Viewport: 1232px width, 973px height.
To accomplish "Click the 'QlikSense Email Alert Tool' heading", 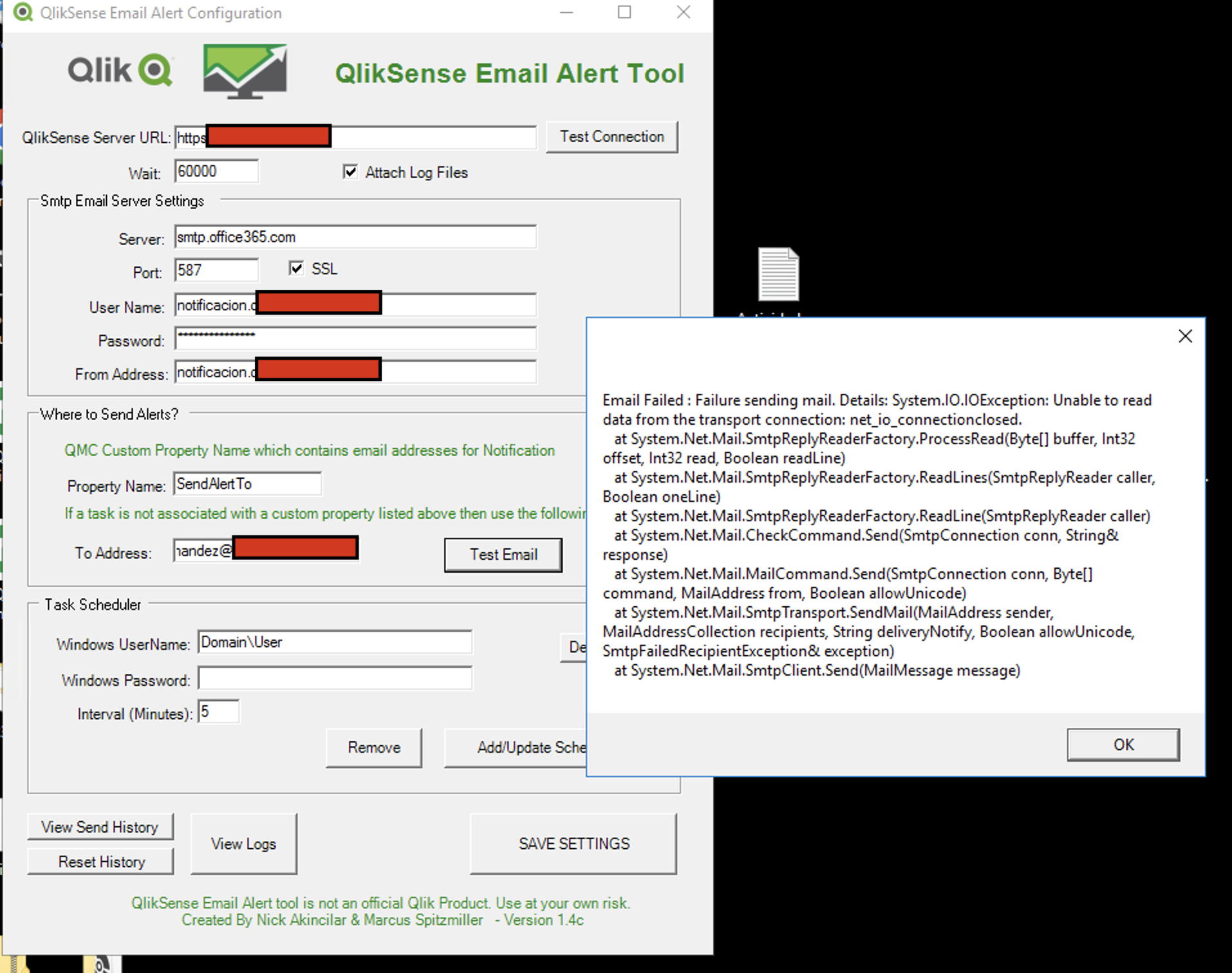I will tap(509, 73).
